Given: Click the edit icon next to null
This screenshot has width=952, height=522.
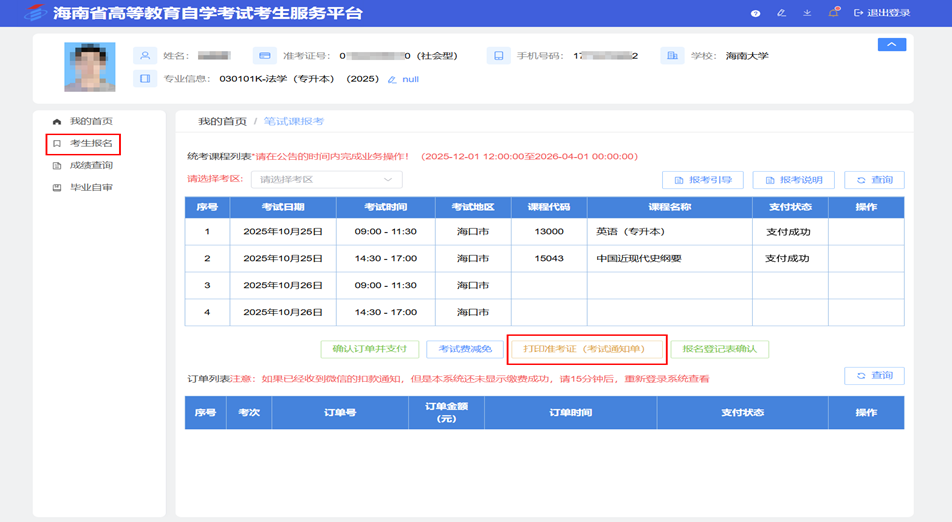Looking at the screenshot, I should point(392,79).
